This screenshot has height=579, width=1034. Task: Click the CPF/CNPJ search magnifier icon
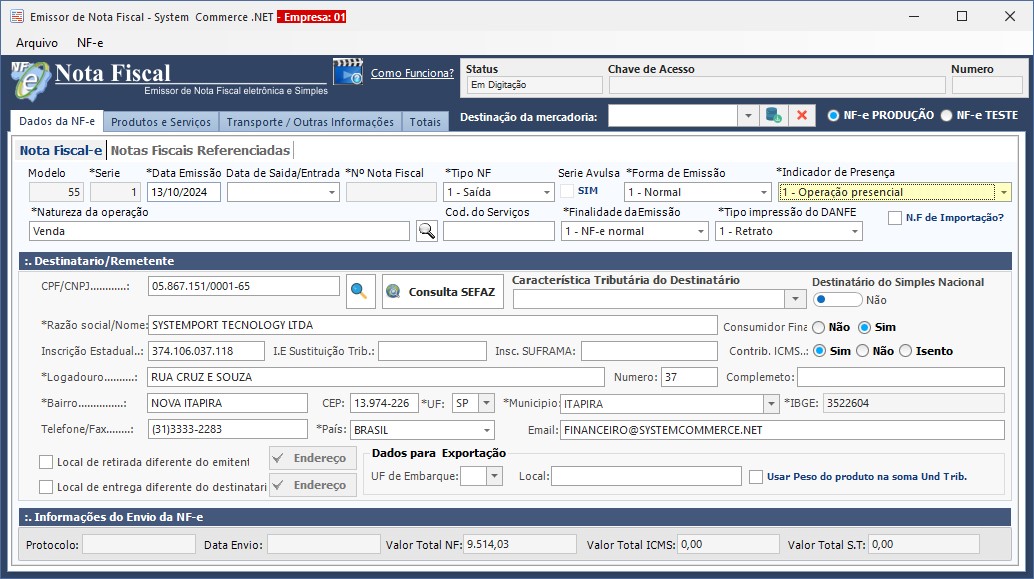pos(358,291)
